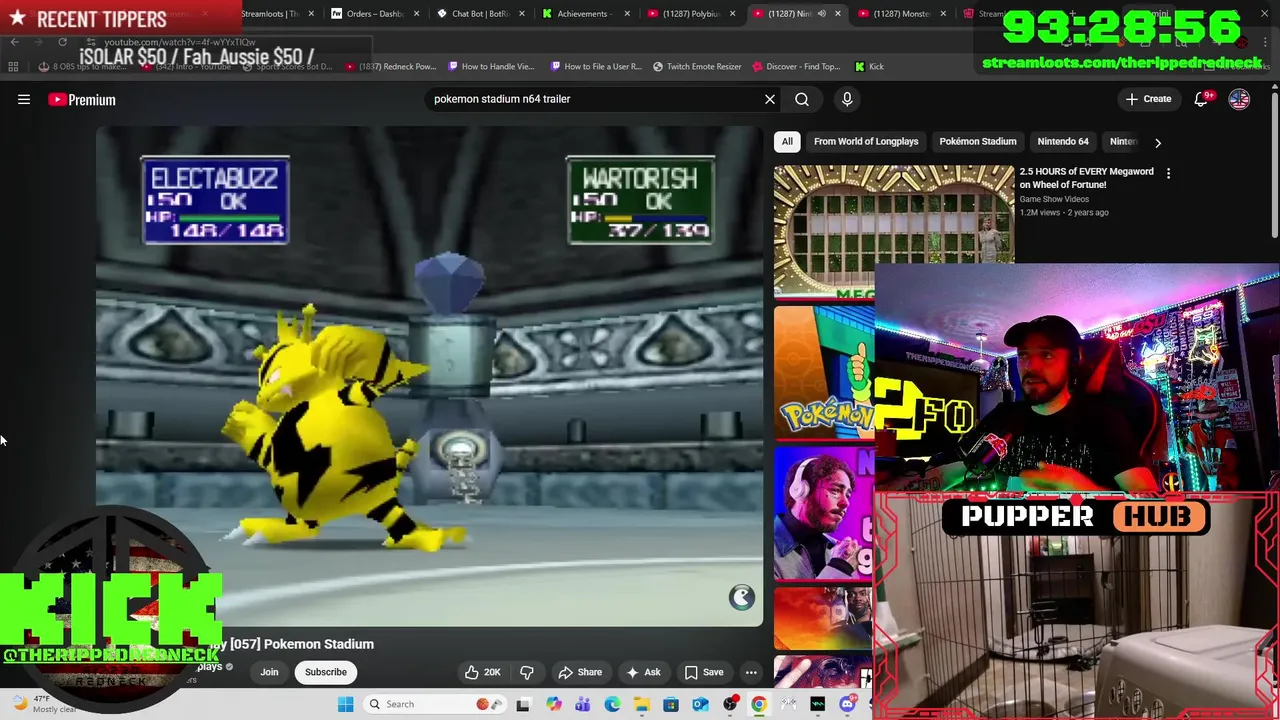Focus the YouTube search field
Image resolution: width=1280 pixels, height=720 pixels.
[595, 99]
